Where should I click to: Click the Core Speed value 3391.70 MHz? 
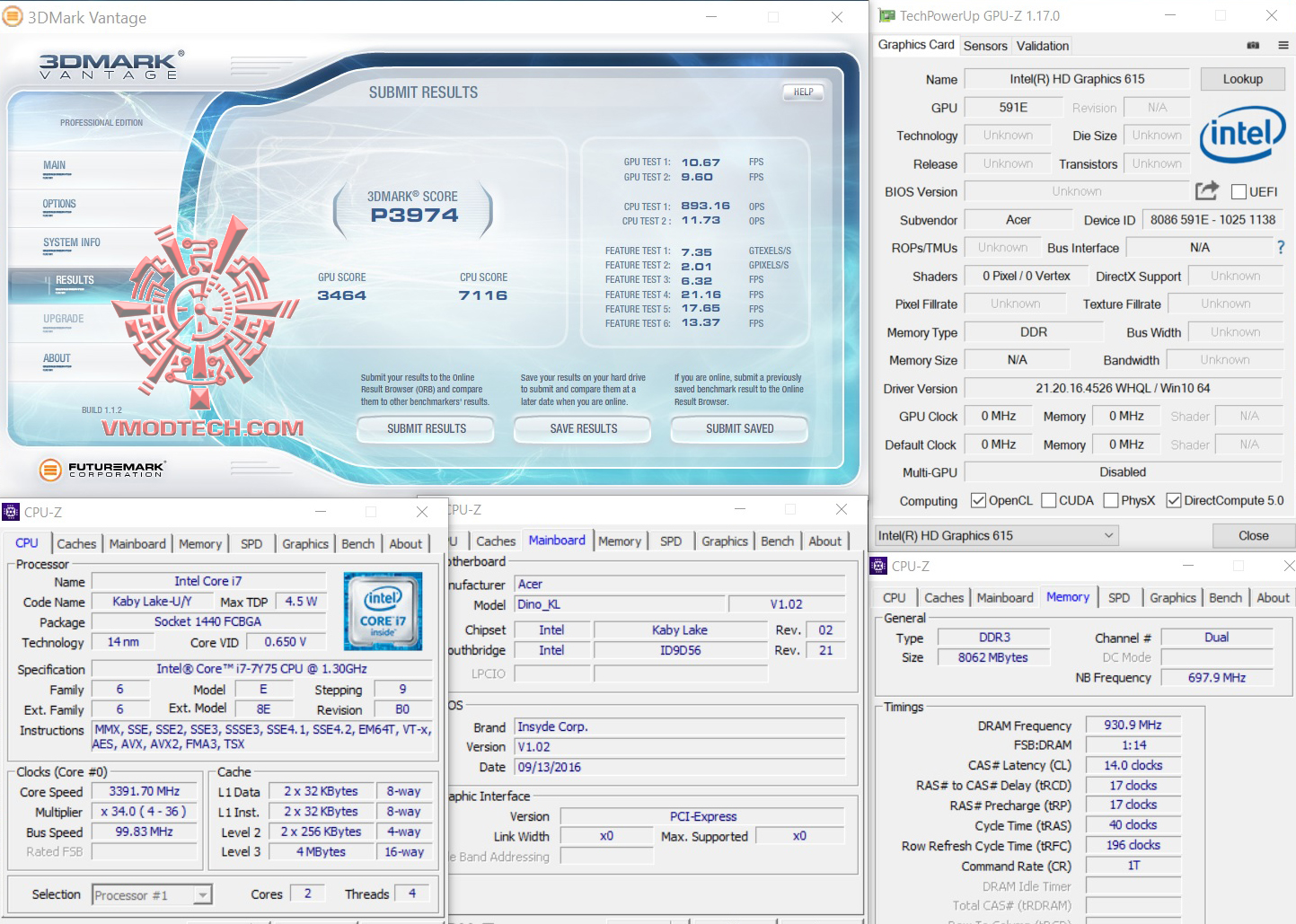(145, 791)
